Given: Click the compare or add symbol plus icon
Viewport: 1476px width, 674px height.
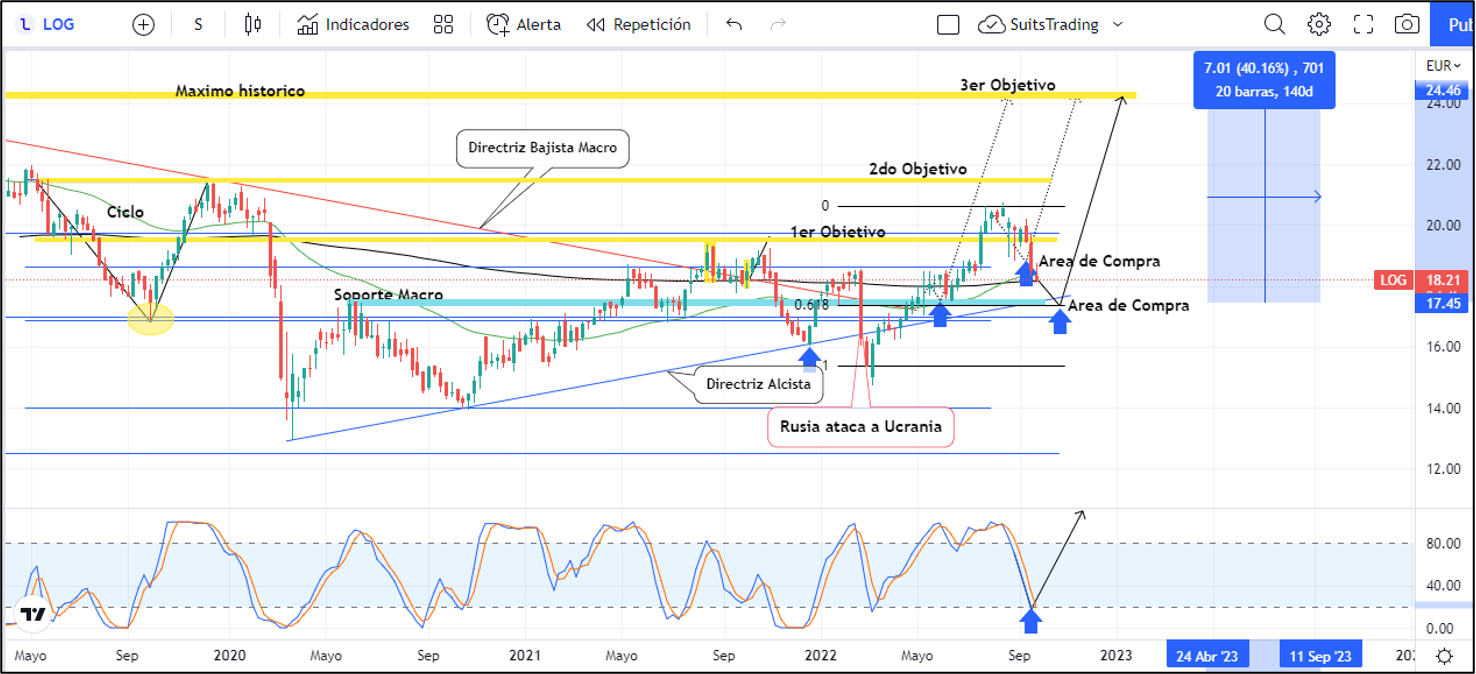Looking at the screenshot, I should point(144,24).
